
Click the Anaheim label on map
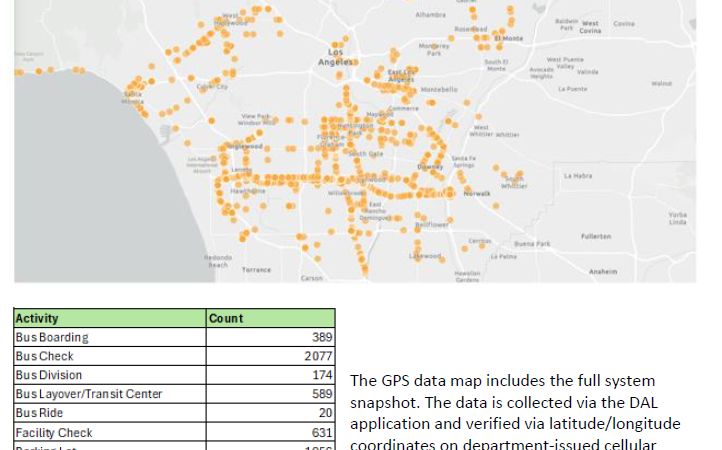[x=603, y=271]
